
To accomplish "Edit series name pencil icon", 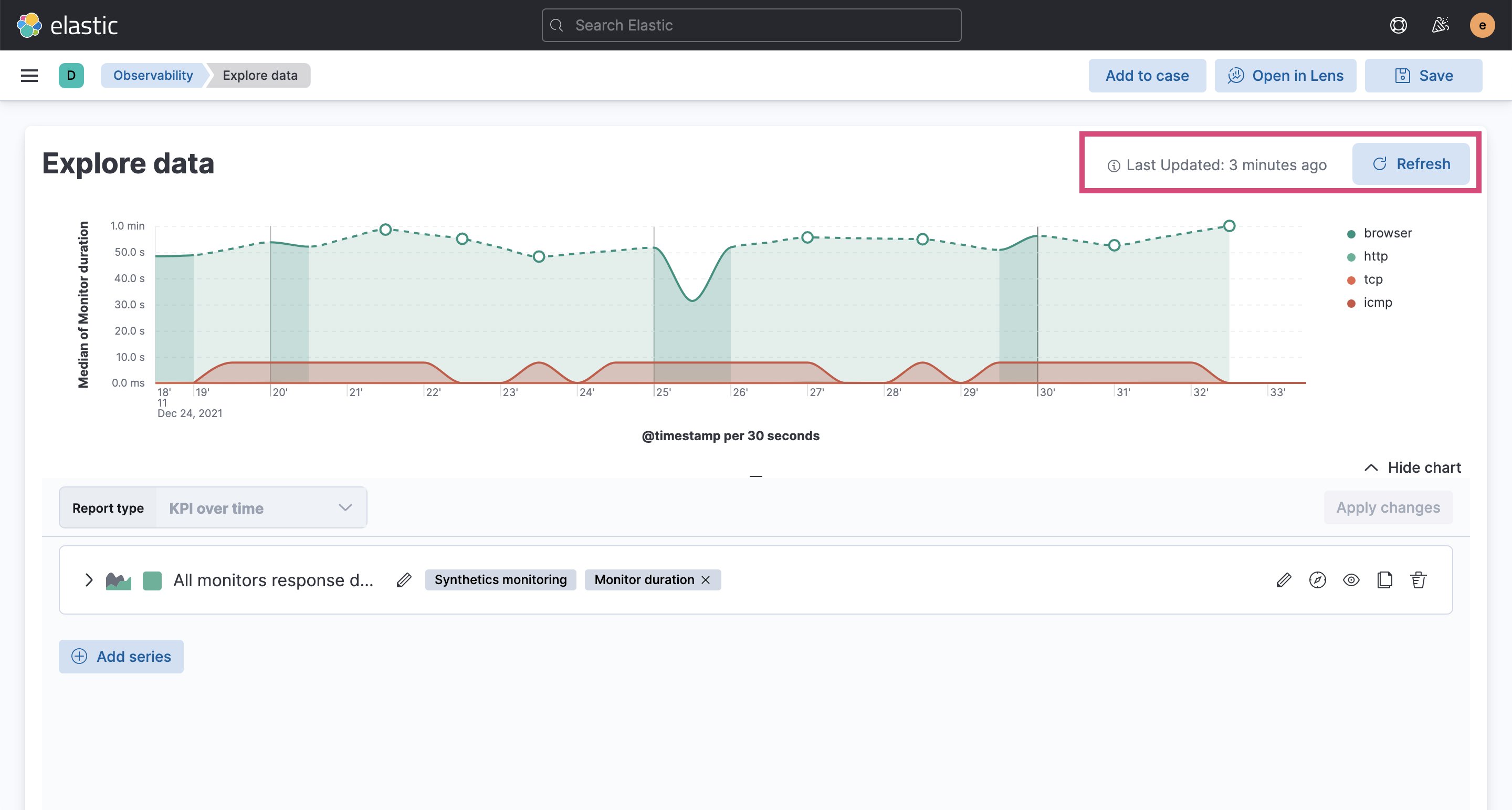I will (x=404, y=580).
